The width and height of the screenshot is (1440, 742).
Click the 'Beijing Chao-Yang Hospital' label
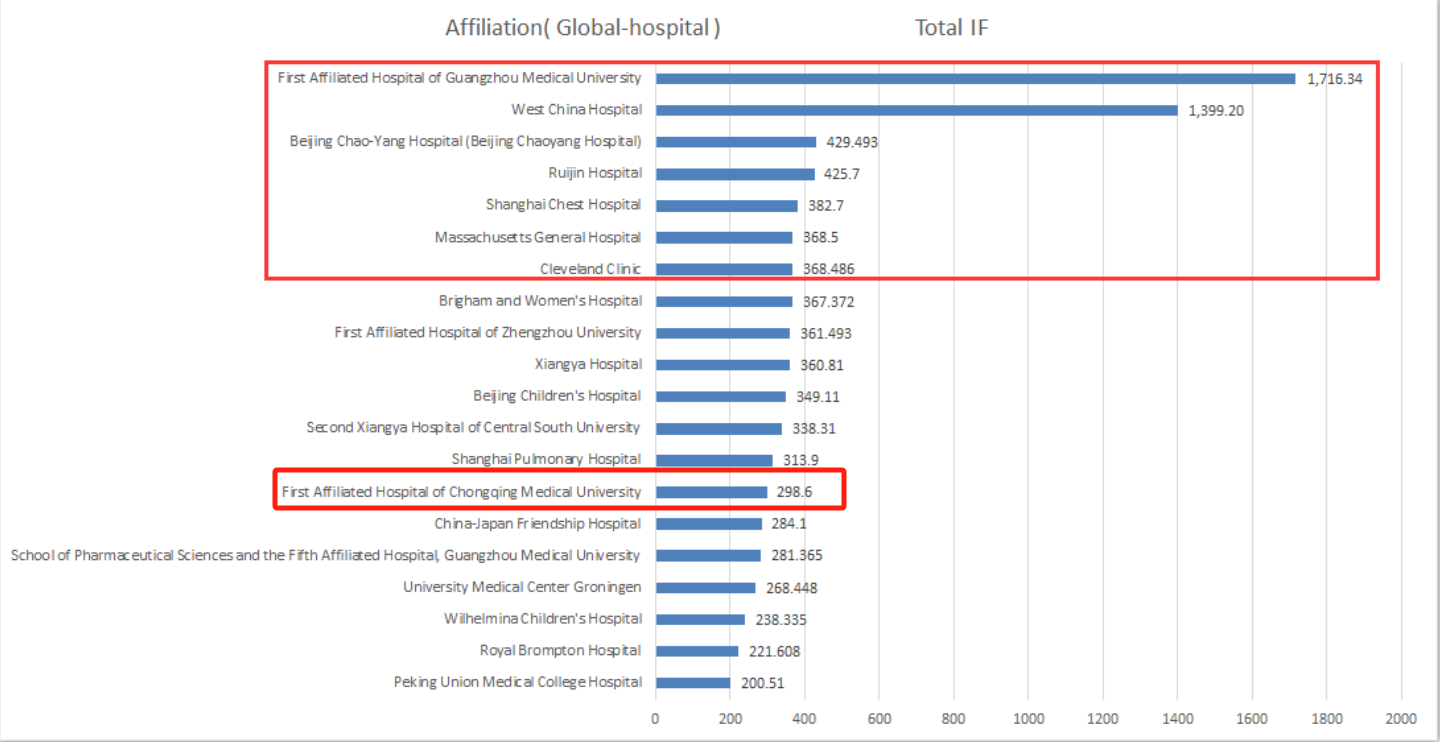pyautogui.click(x=465, y=141)
